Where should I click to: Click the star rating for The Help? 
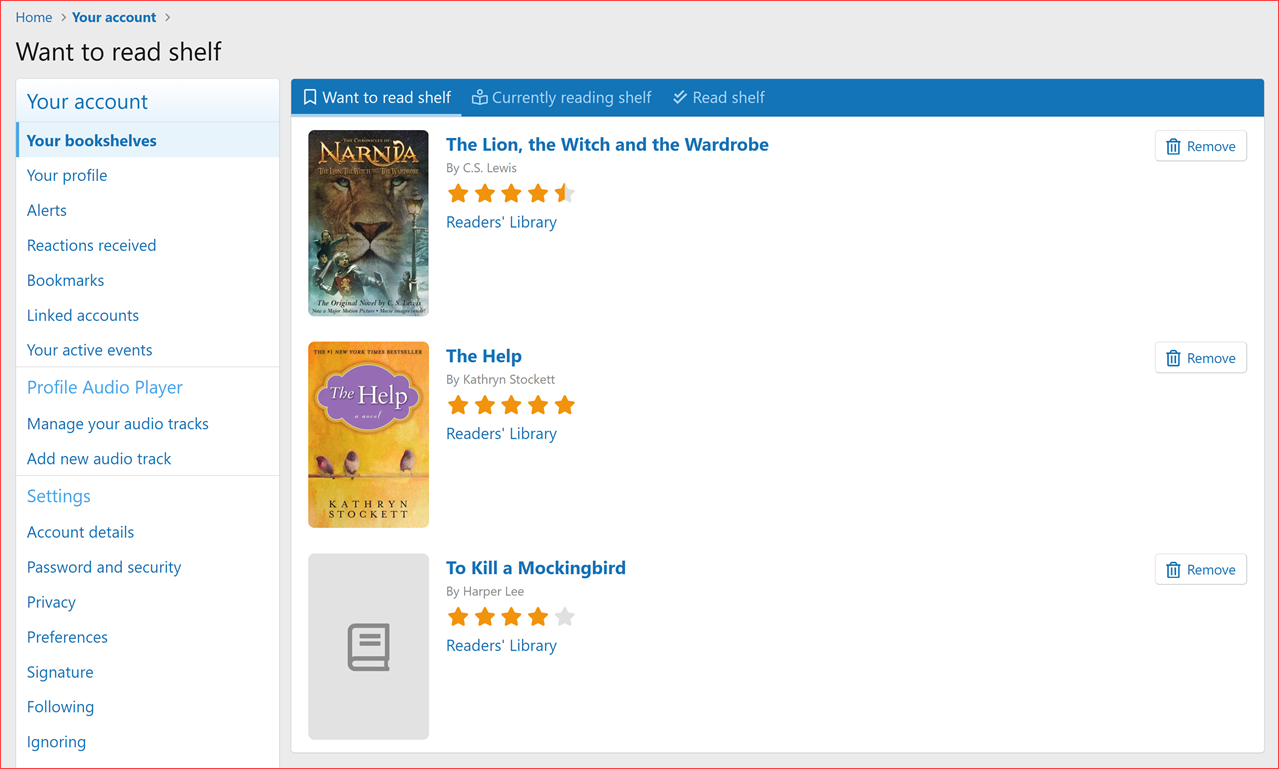[511, 405]
